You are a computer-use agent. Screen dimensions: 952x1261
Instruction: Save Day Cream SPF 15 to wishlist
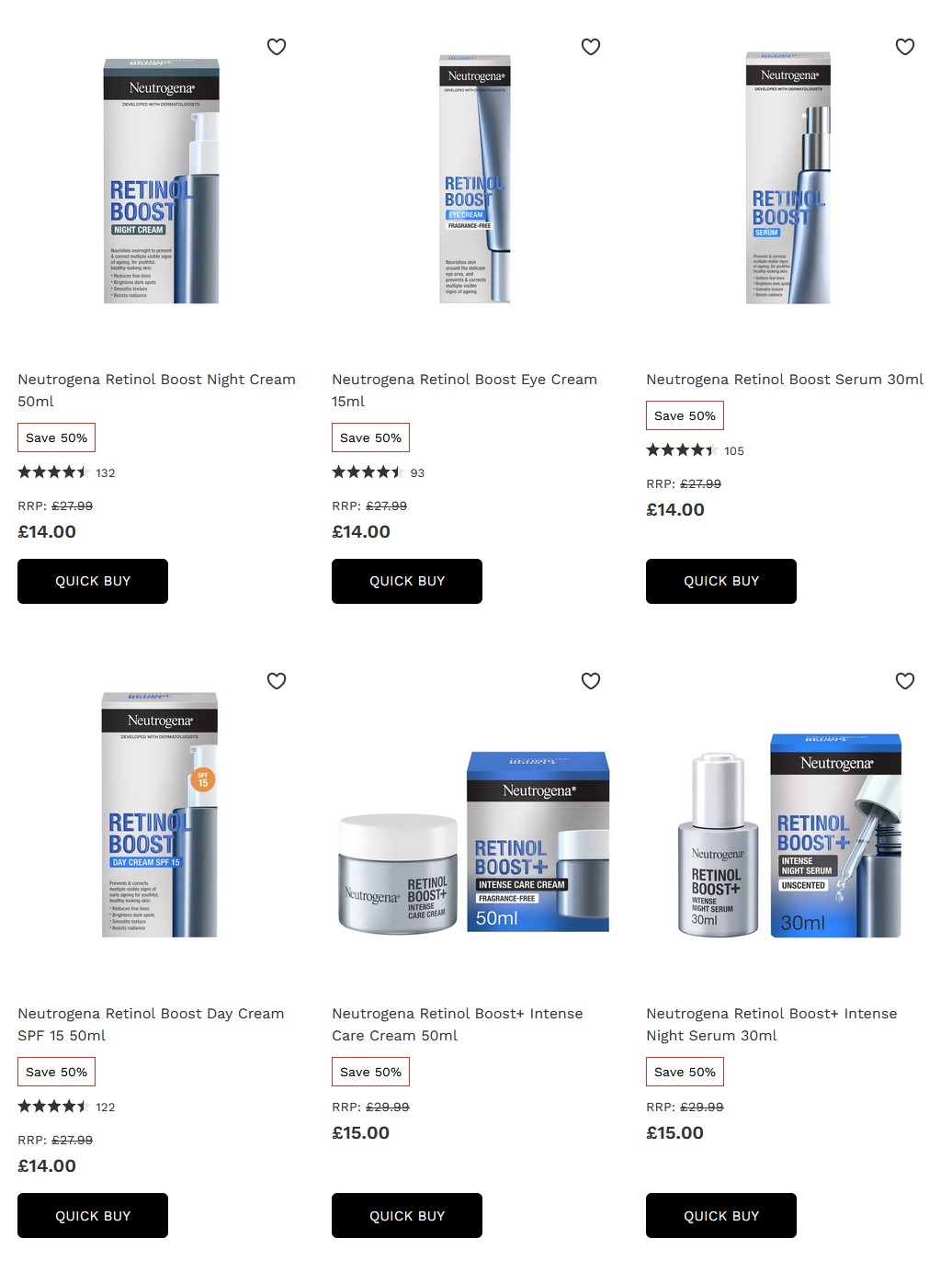click(x=277, y=681)
